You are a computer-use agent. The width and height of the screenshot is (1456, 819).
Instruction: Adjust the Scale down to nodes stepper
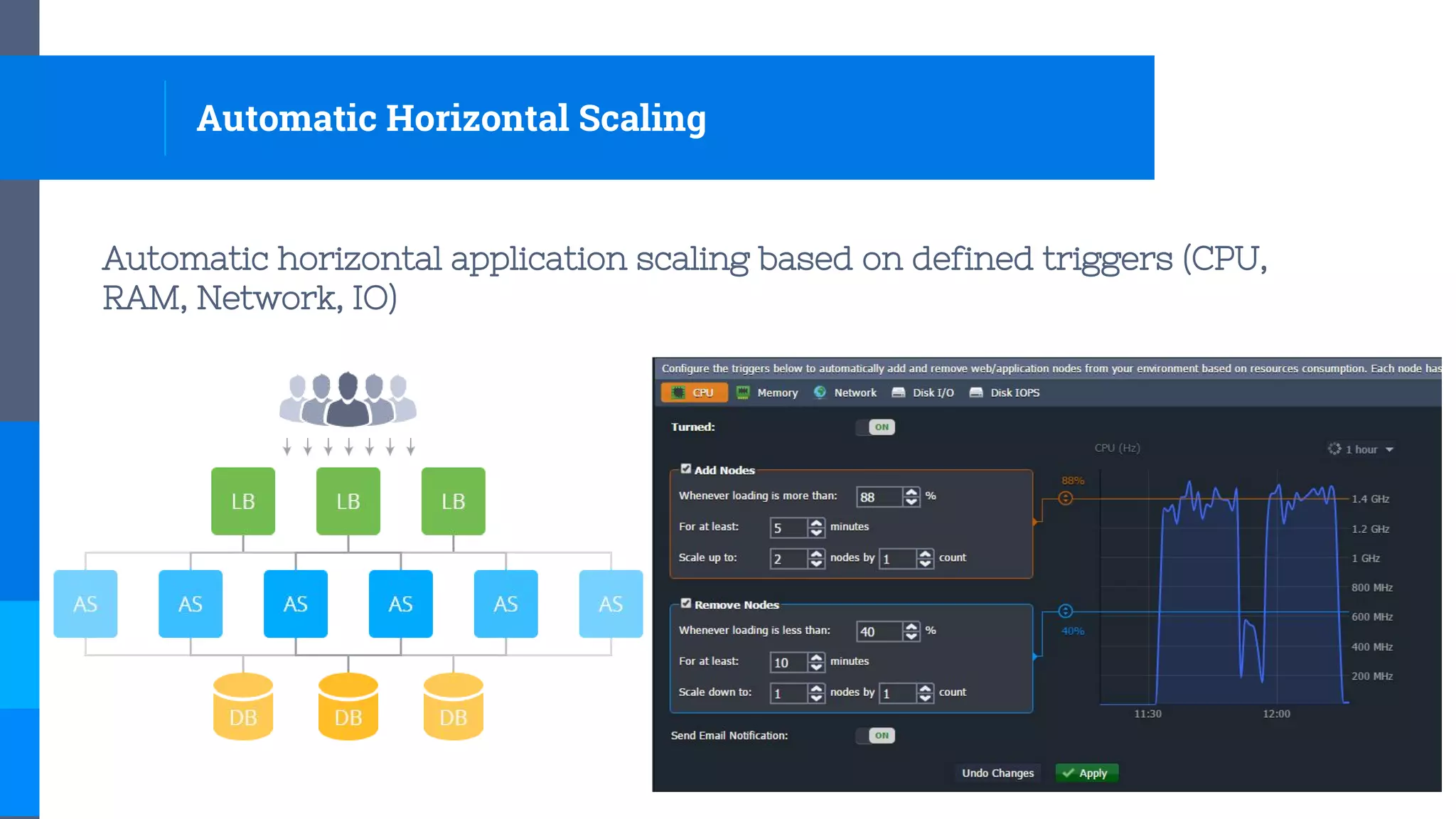tap(816, 693)
